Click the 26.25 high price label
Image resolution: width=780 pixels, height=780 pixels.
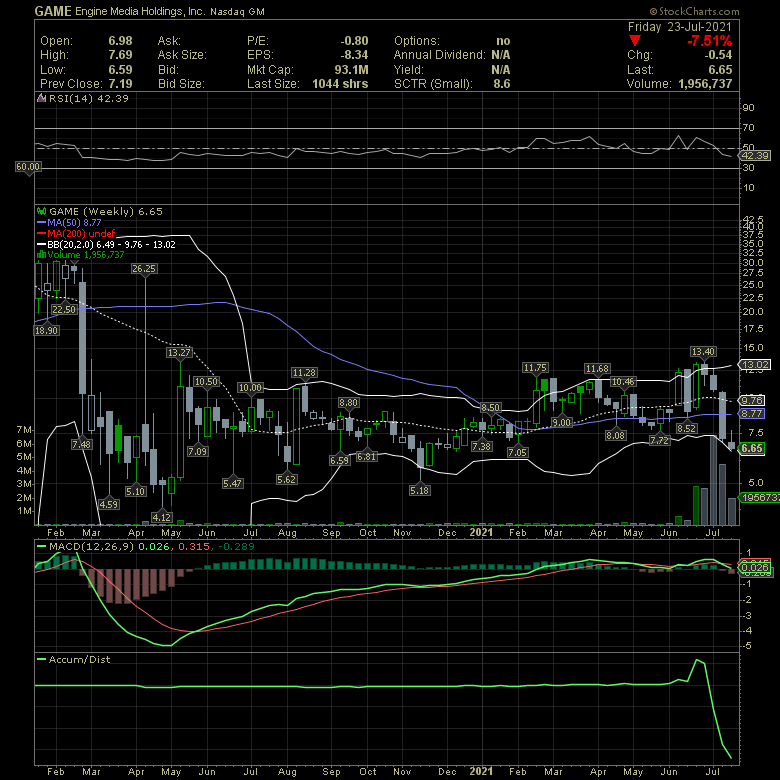[x=144, y=269]
